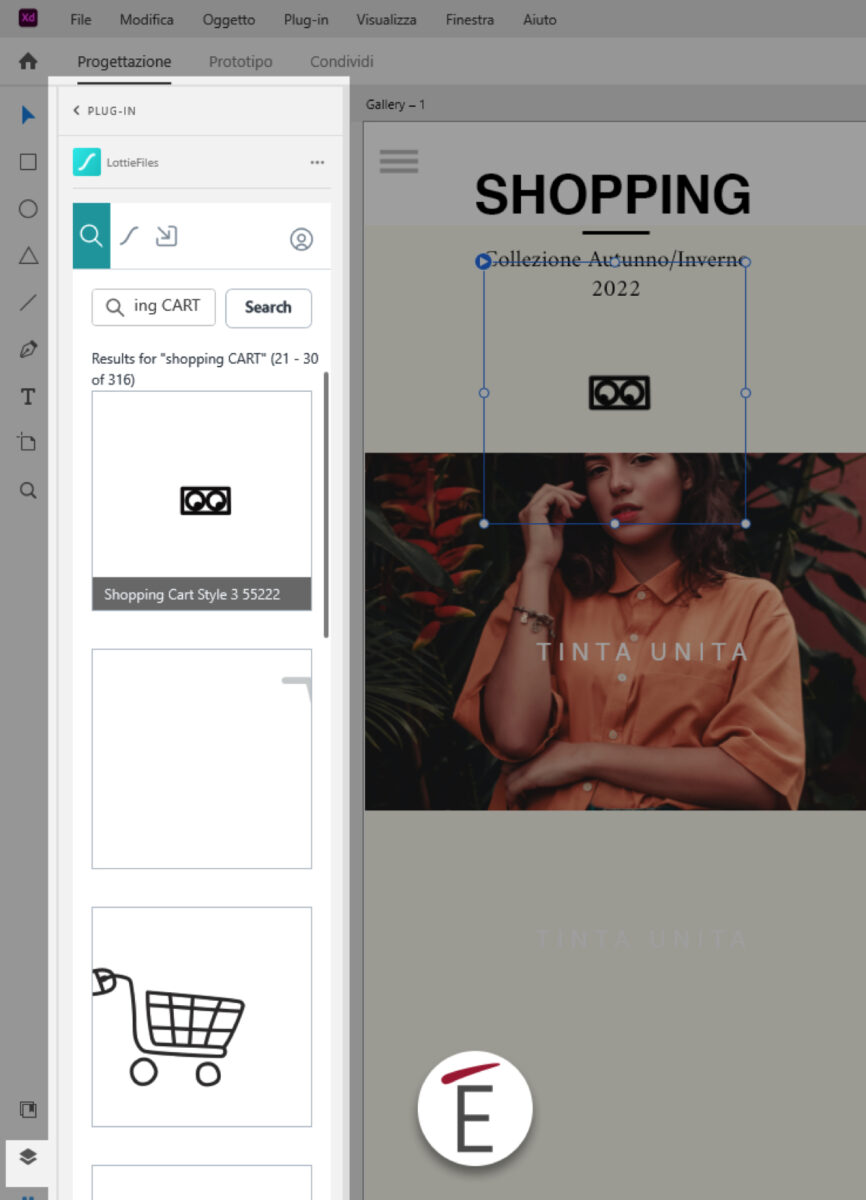Select the Ellipse tool
The image size is (866, 1200).
tap(28, 209)
